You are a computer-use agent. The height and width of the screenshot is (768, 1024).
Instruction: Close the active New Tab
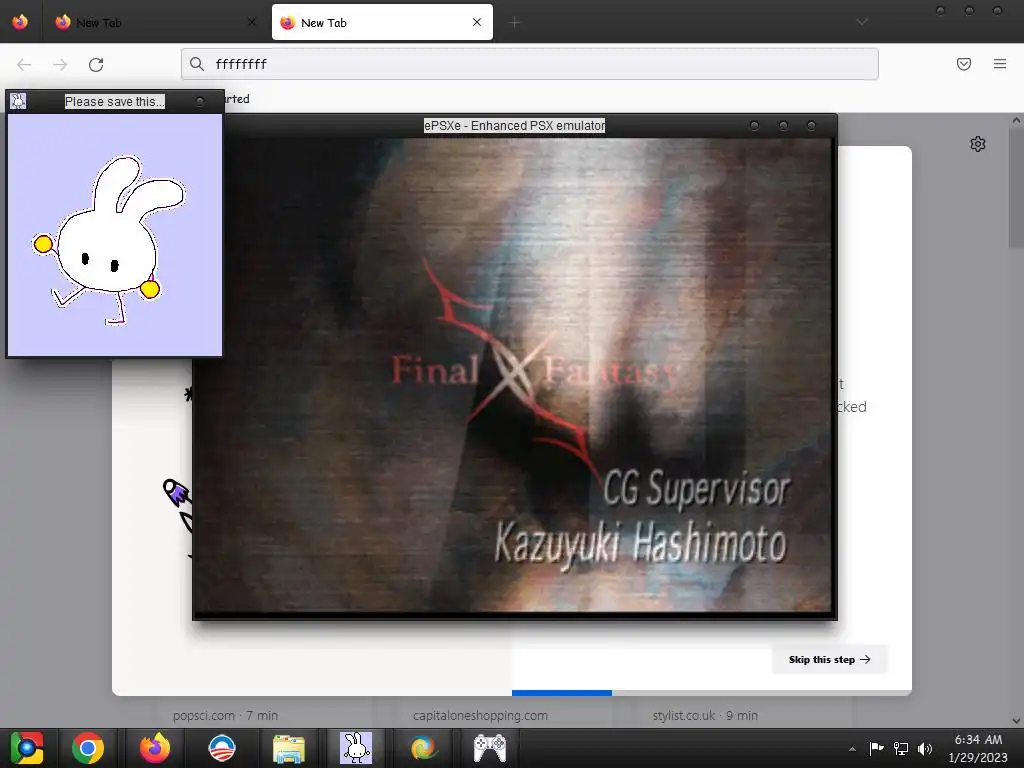click(477, 22)
